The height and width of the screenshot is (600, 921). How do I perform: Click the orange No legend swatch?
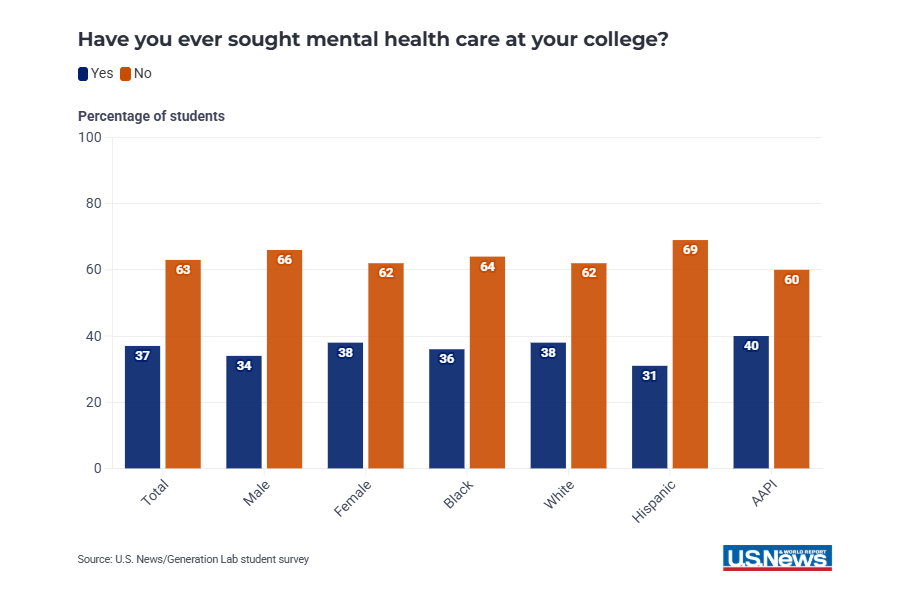[x=126, y=73]
